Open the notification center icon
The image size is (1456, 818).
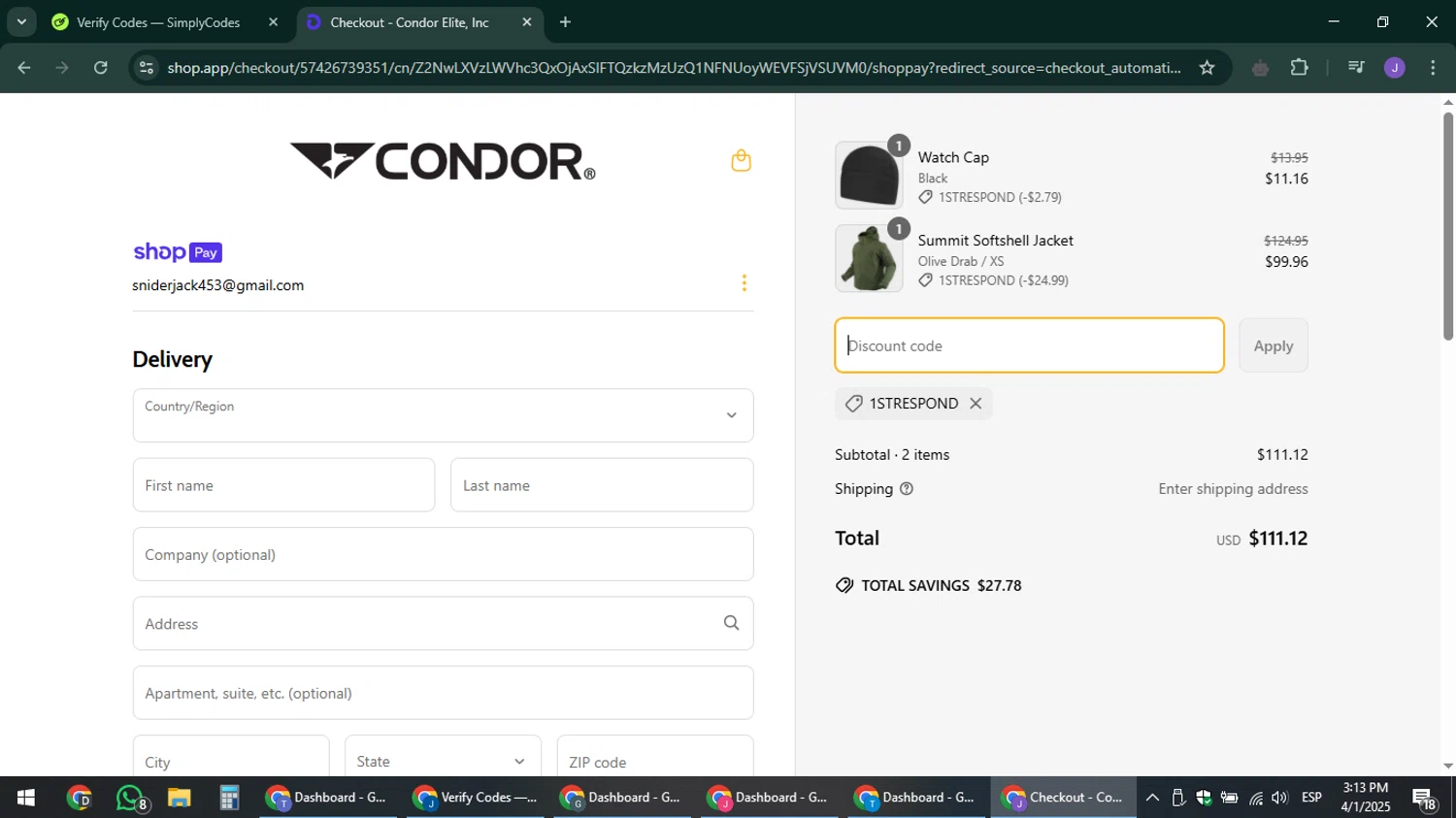point(1425,799)
